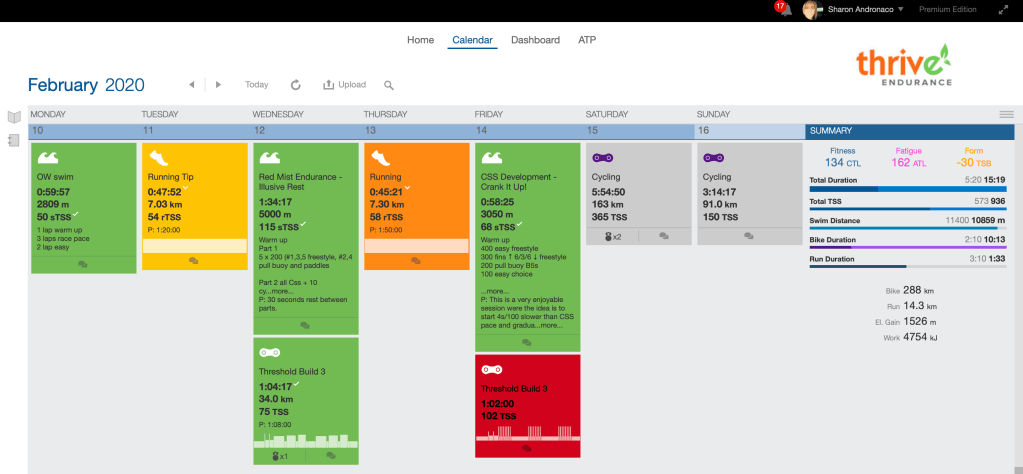Click the Upload button
This screenshot has width=1023, height=474.
(344, 85)
